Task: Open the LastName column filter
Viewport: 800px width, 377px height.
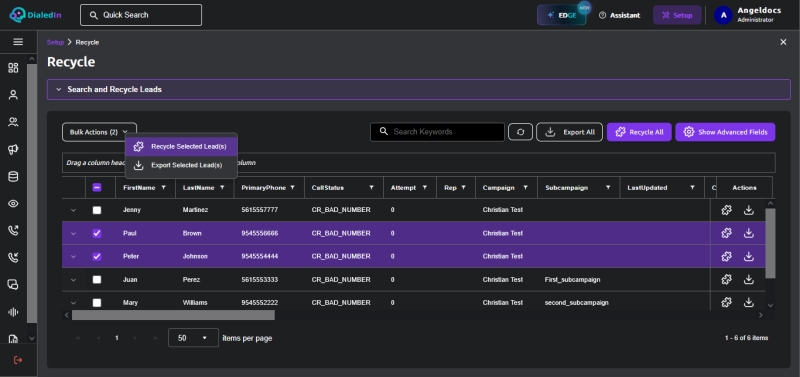Action: (x=222, y=188)
